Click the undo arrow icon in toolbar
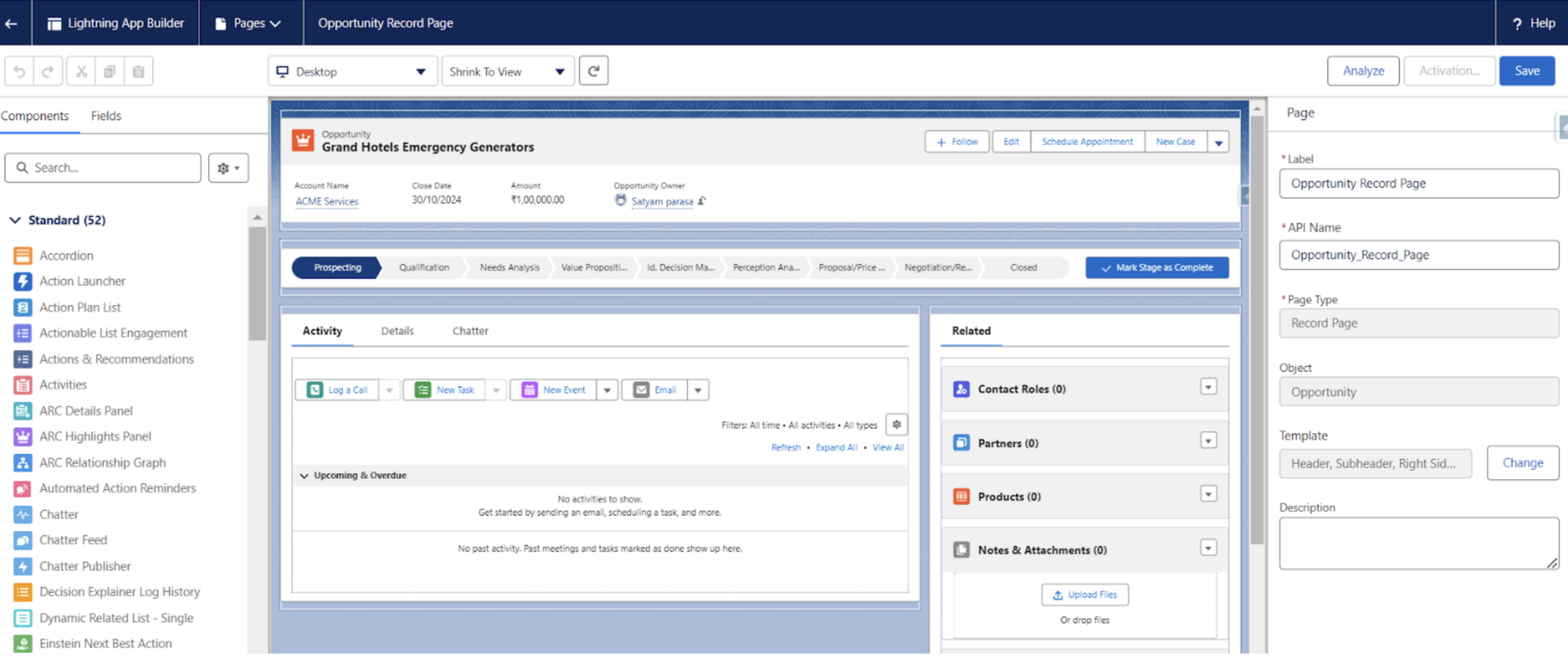 [20, 71]
